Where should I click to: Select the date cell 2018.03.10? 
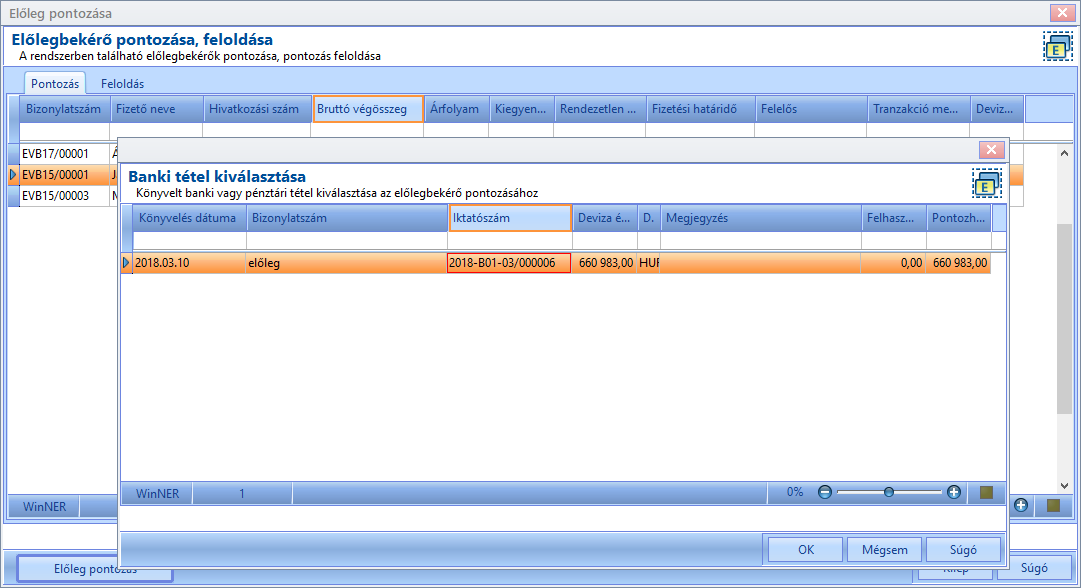coord(189,263)
